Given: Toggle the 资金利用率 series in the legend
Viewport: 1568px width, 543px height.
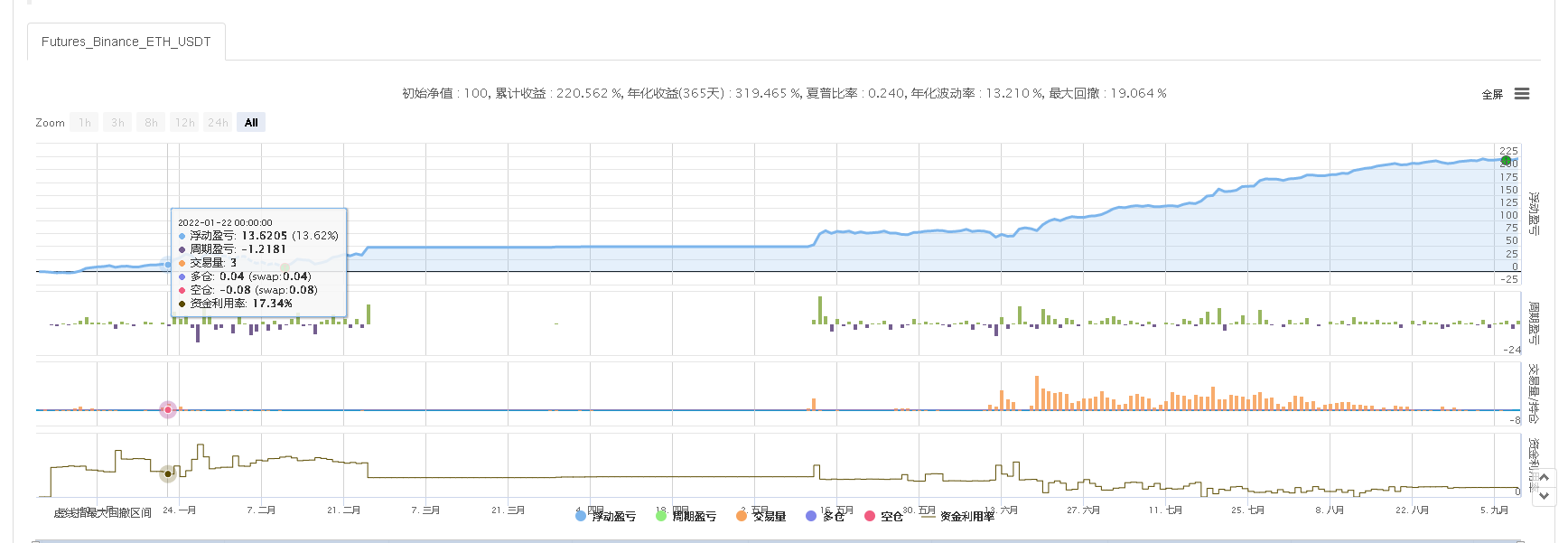Looking at the screenshot, I should pos(957,517).
